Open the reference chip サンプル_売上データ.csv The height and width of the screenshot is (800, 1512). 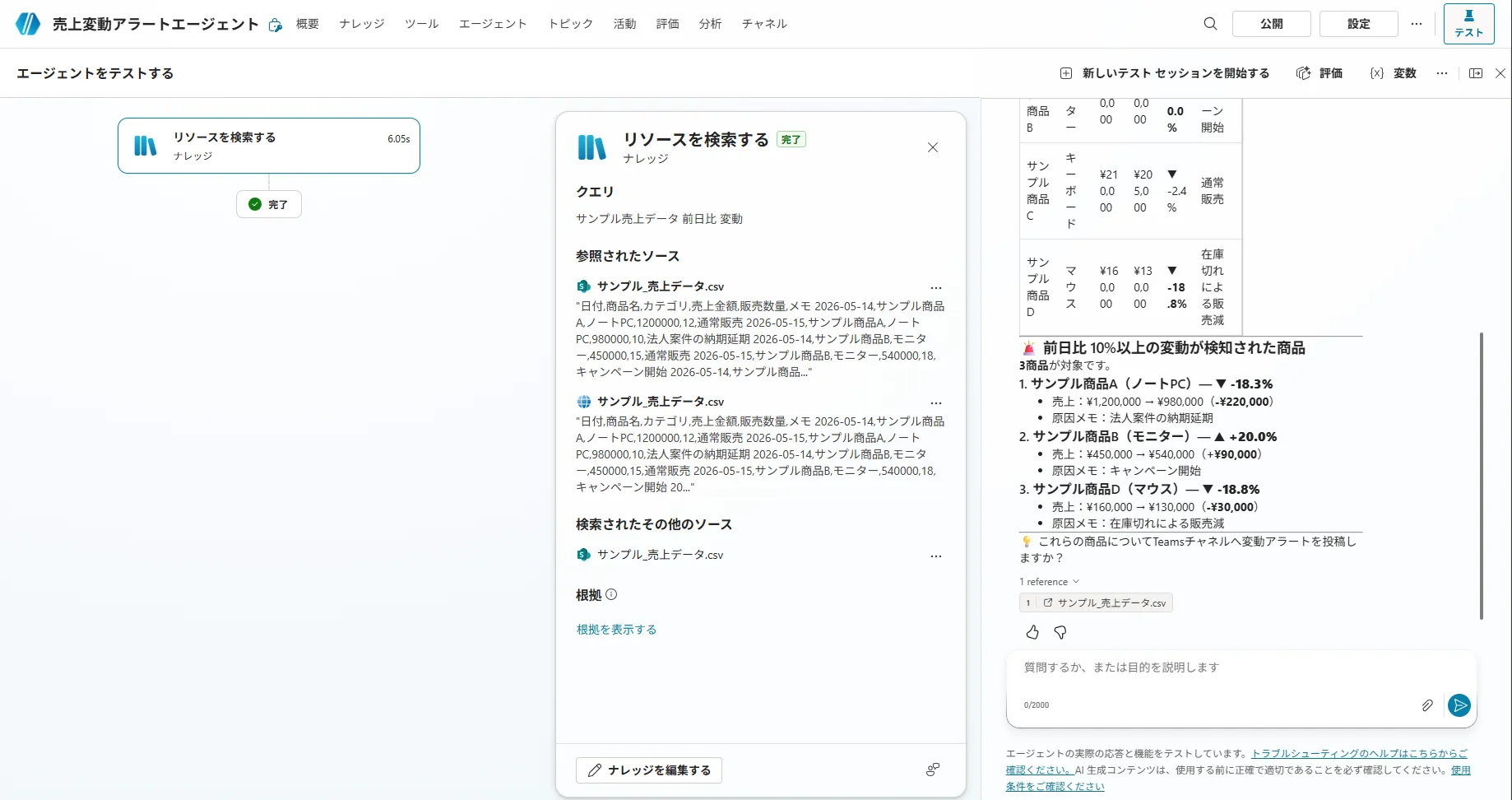pyautogui.click(x=1096, y=602)
